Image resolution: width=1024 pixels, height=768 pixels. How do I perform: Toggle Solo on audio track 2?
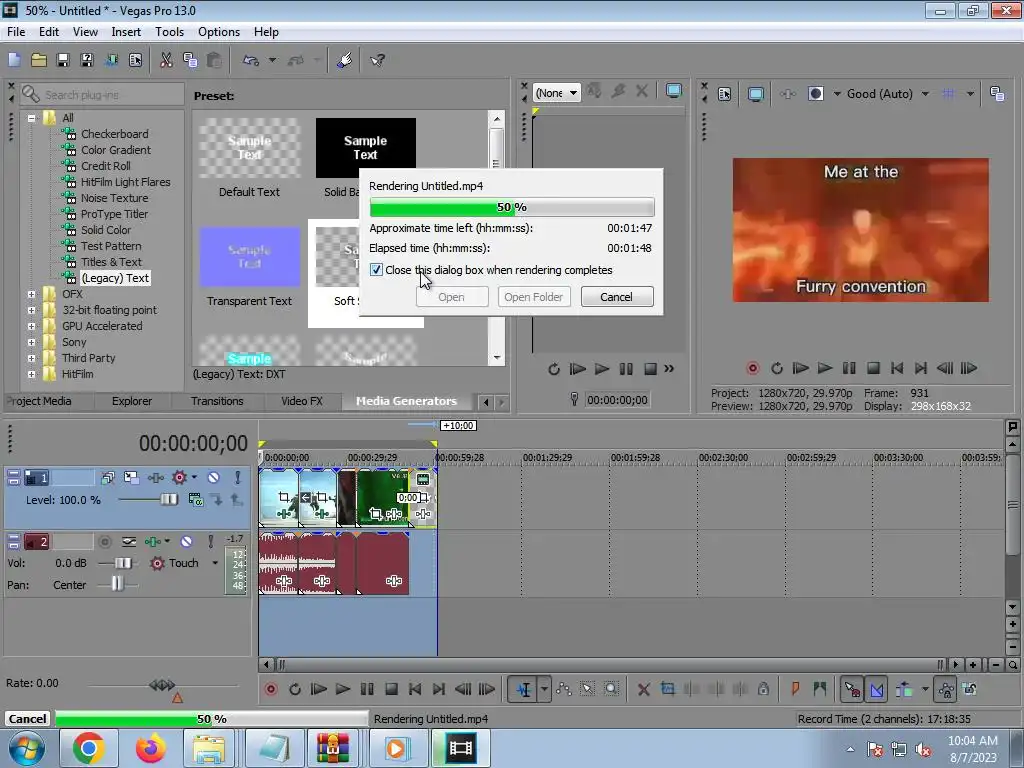(210, 541)
